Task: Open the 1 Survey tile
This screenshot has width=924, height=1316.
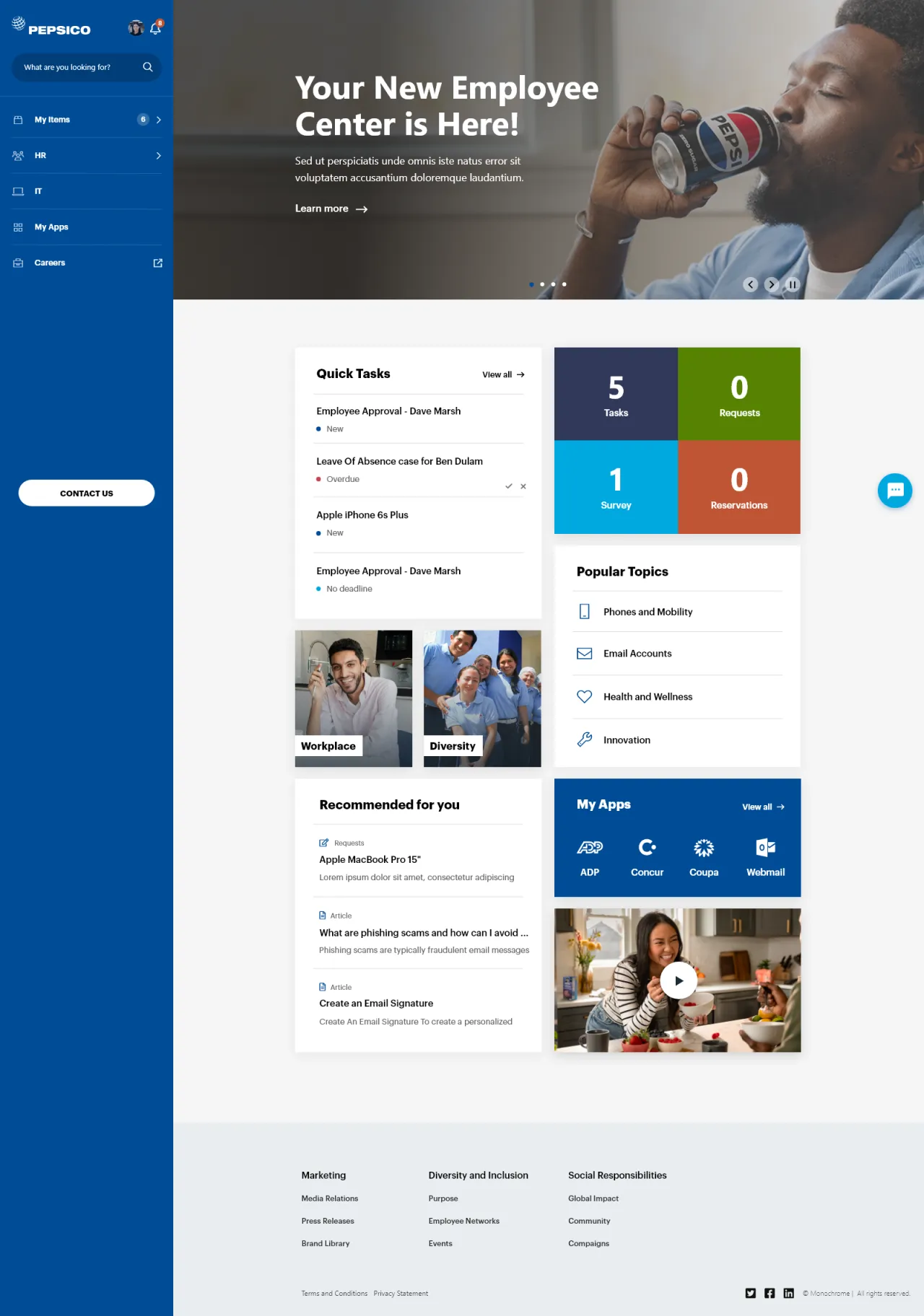Action: pyautogui.click(x=616, y=487)
